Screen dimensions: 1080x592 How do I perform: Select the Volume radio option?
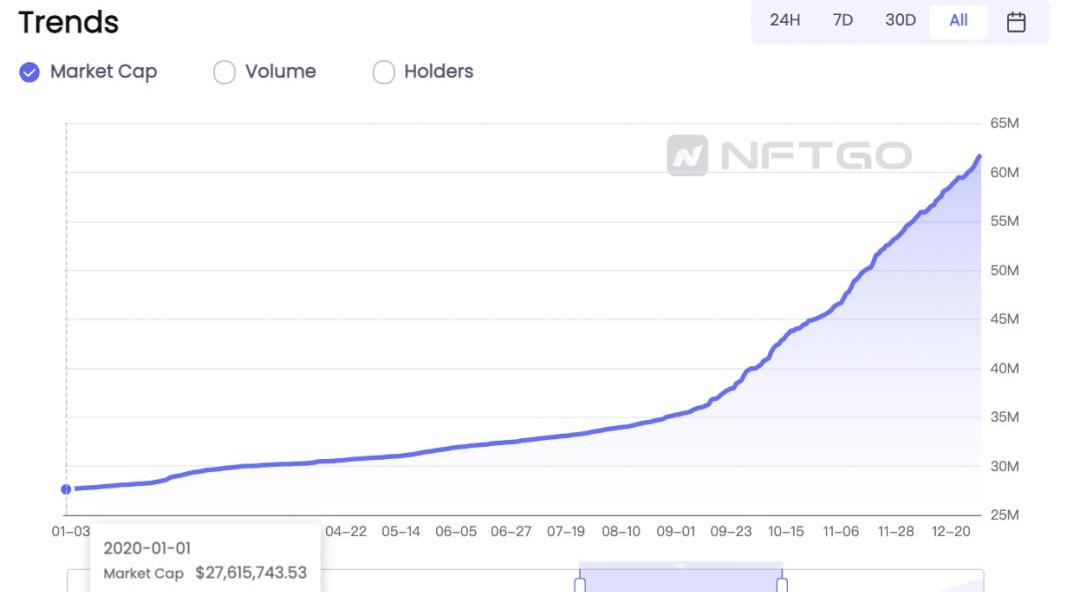coord(224,72)
